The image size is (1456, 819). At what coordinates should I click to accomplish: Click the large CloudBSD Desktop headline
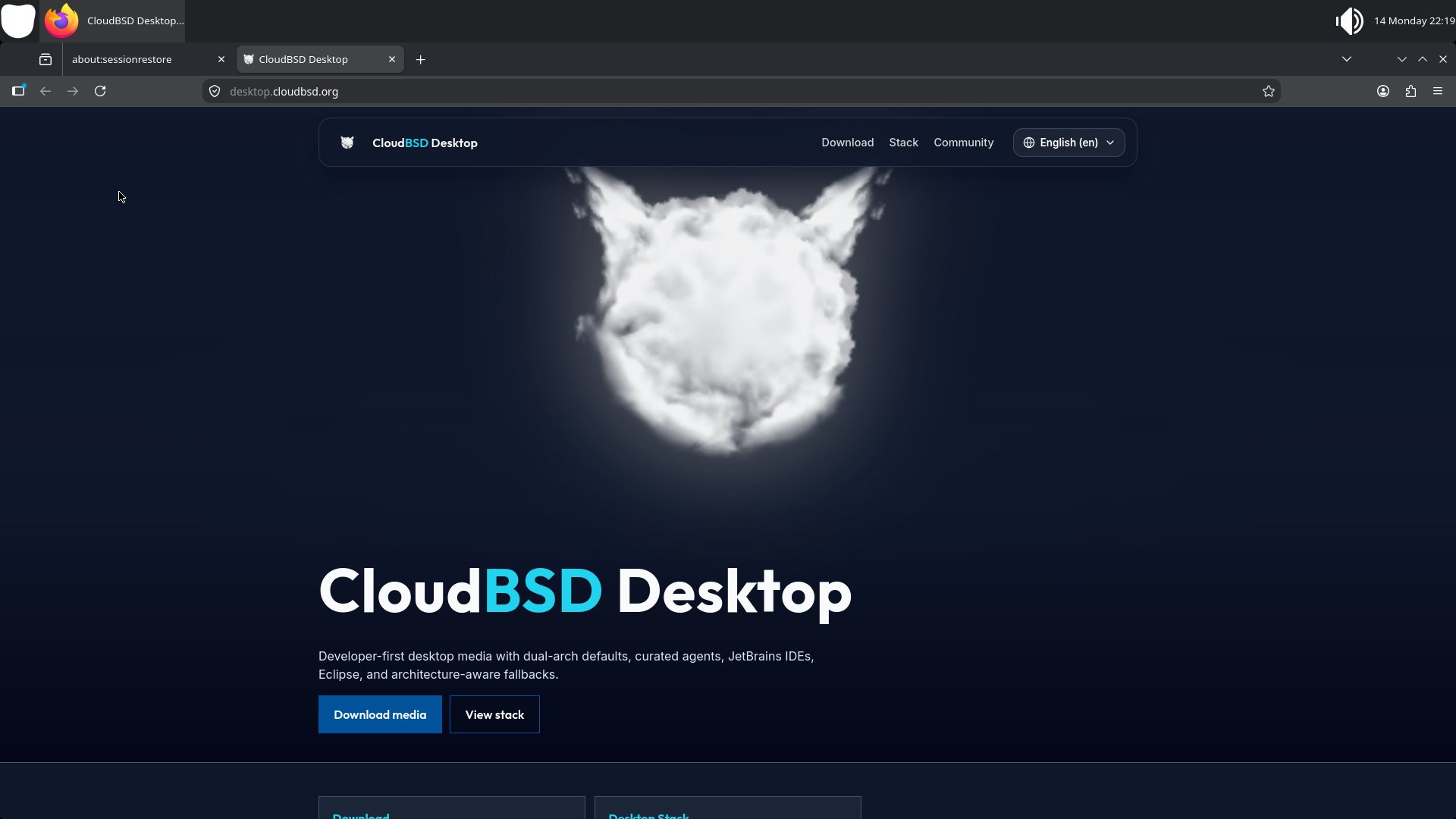point(585,591)
